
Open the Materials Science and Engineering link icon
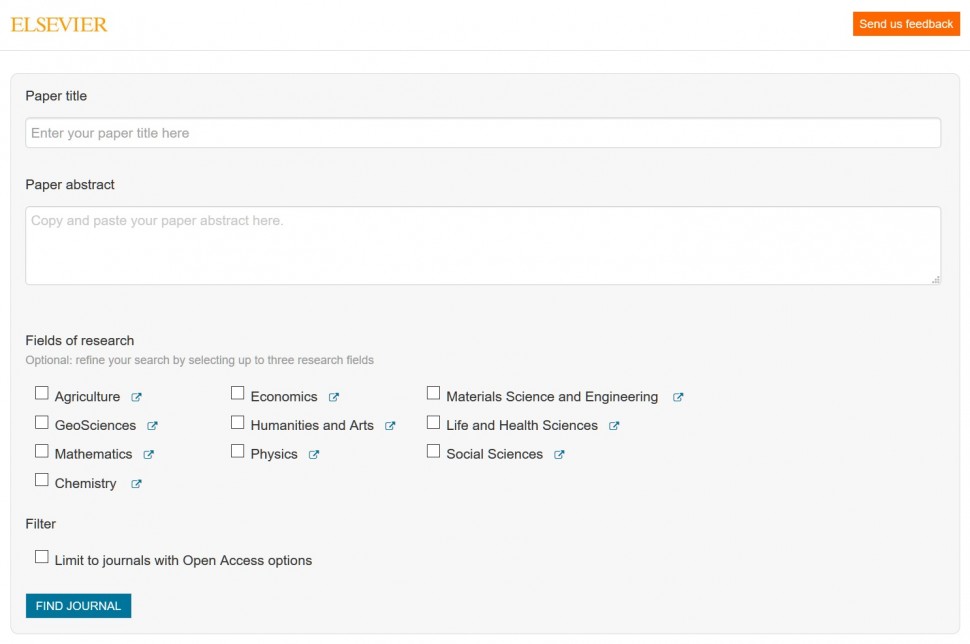pyautogui.click(x=678, y=396)
